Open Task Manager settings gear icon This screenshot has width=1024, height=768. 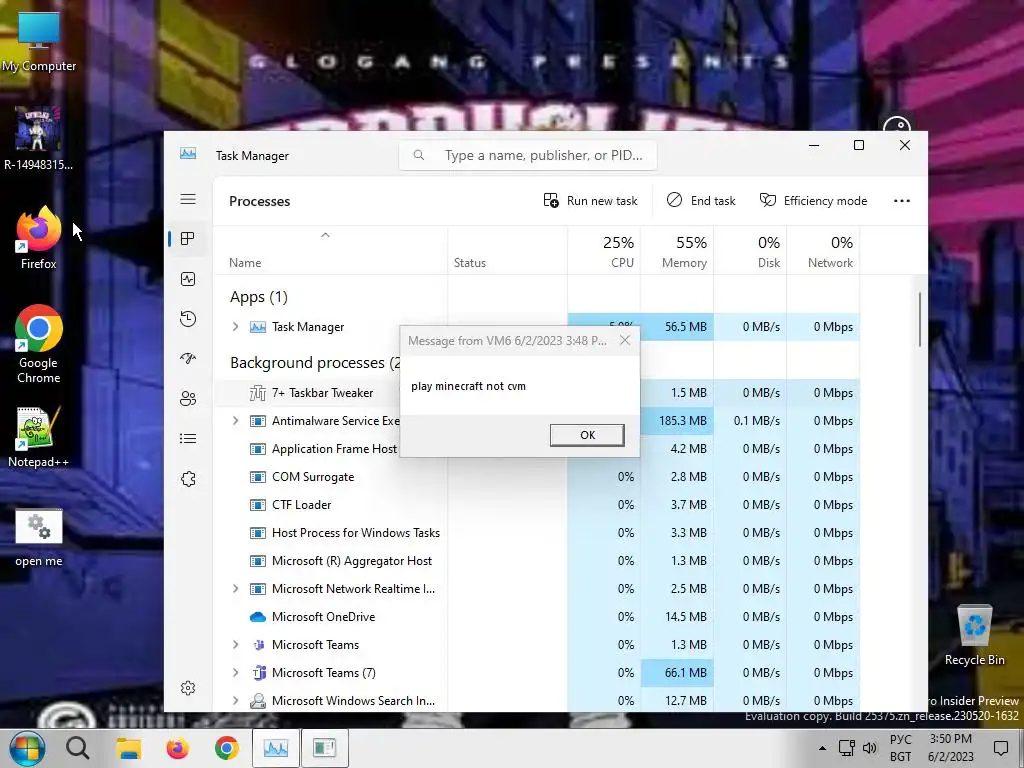(x=188, y=688)
